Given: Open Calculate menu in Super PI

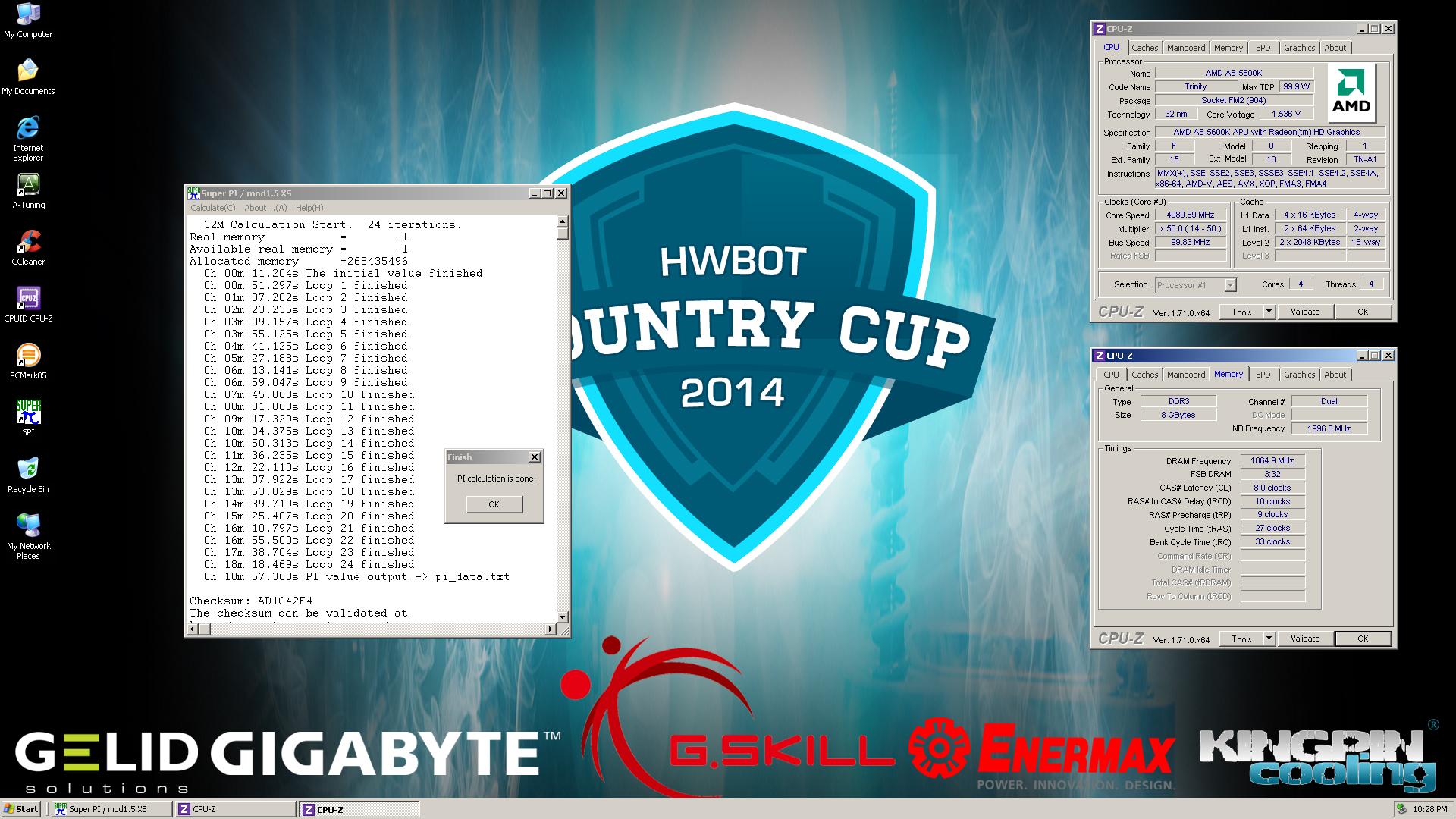Looking at the screenshot, I should 212,208.
